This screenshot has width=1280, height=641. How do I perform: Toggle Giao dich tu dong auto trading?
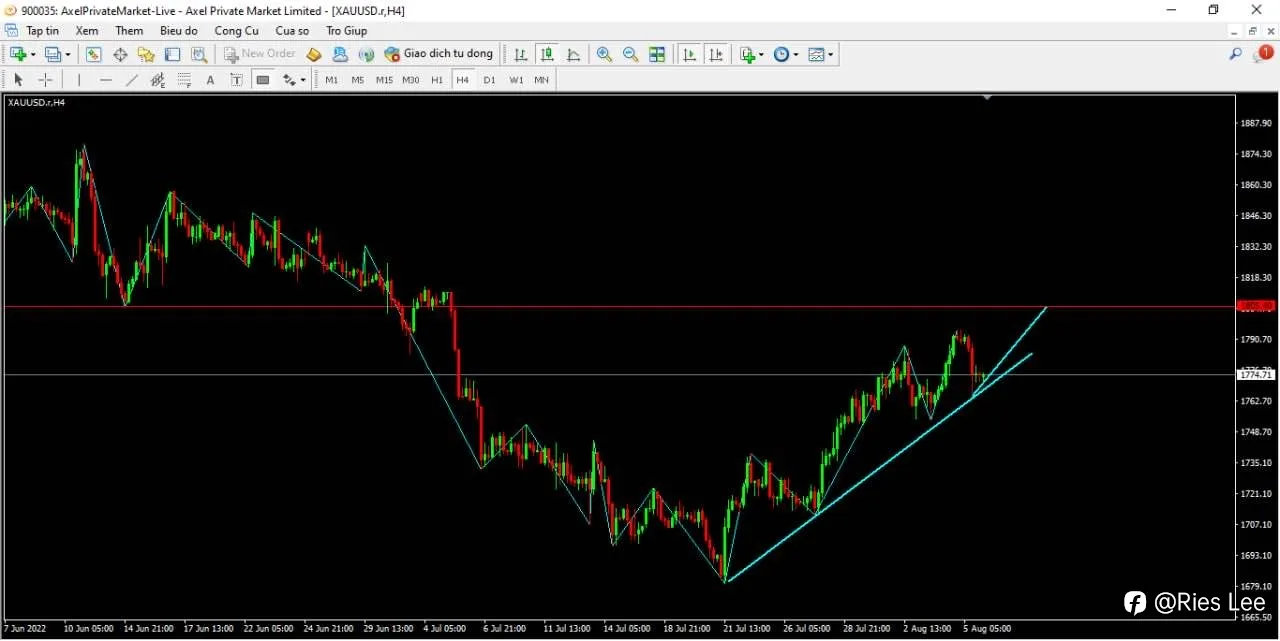(x=439, y=54)
